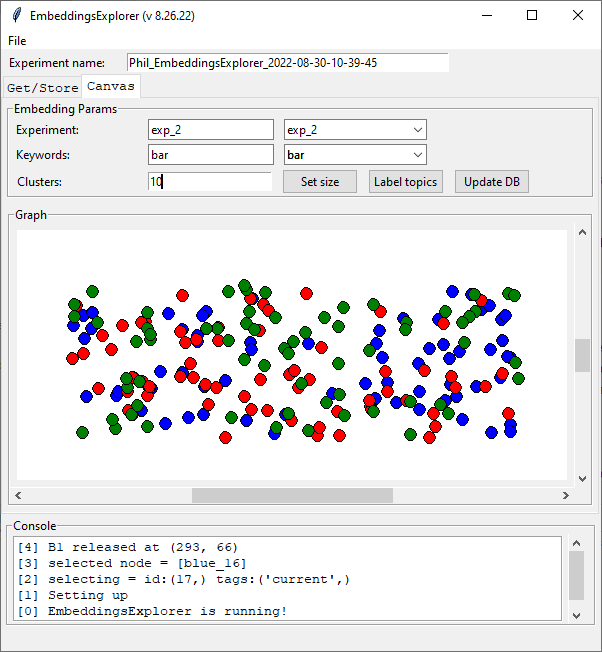Click the Label topics button

(x=406, y=181)
